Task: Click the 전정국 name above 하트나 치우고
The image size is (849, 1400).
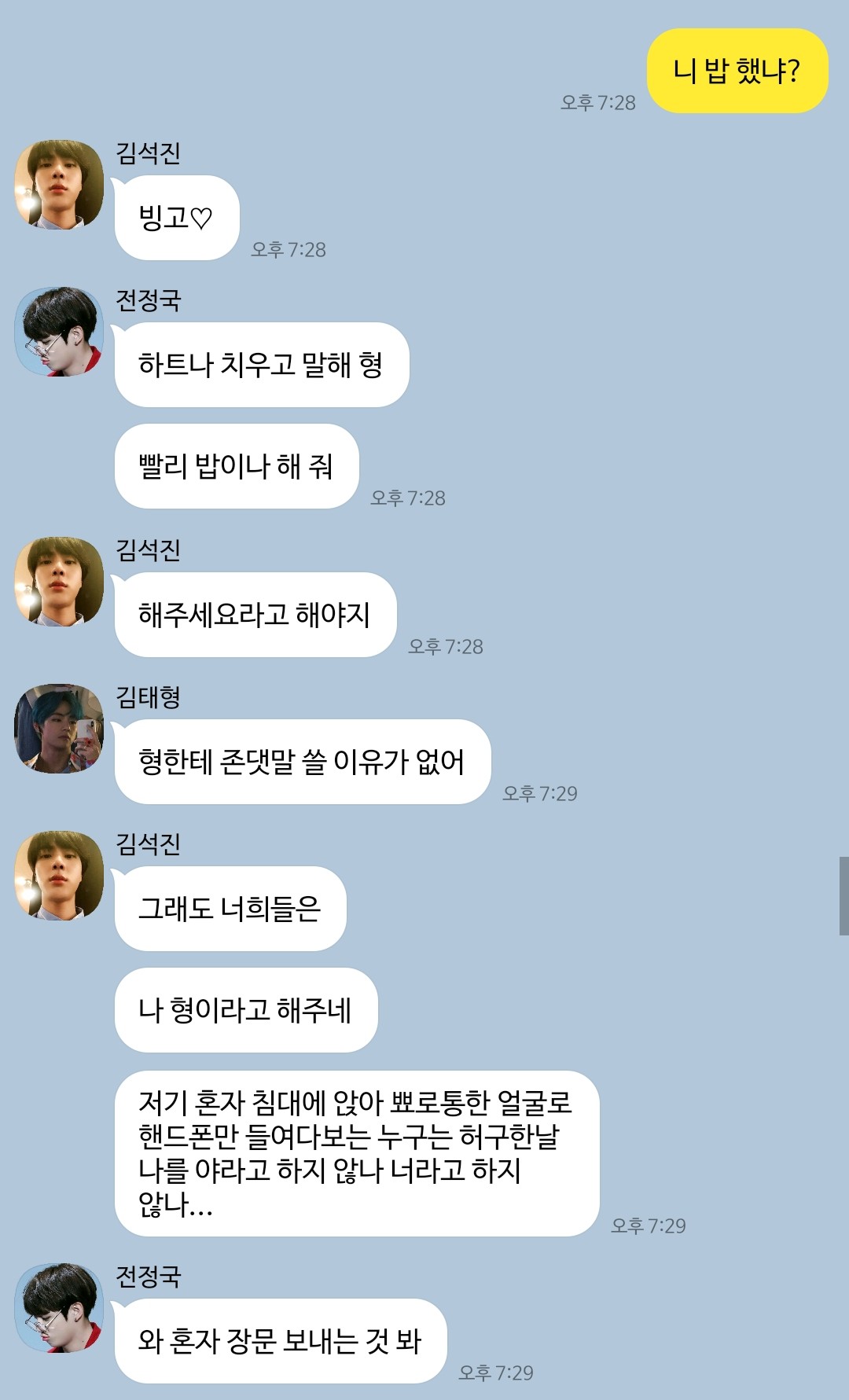Action: [x=148, y=300]
